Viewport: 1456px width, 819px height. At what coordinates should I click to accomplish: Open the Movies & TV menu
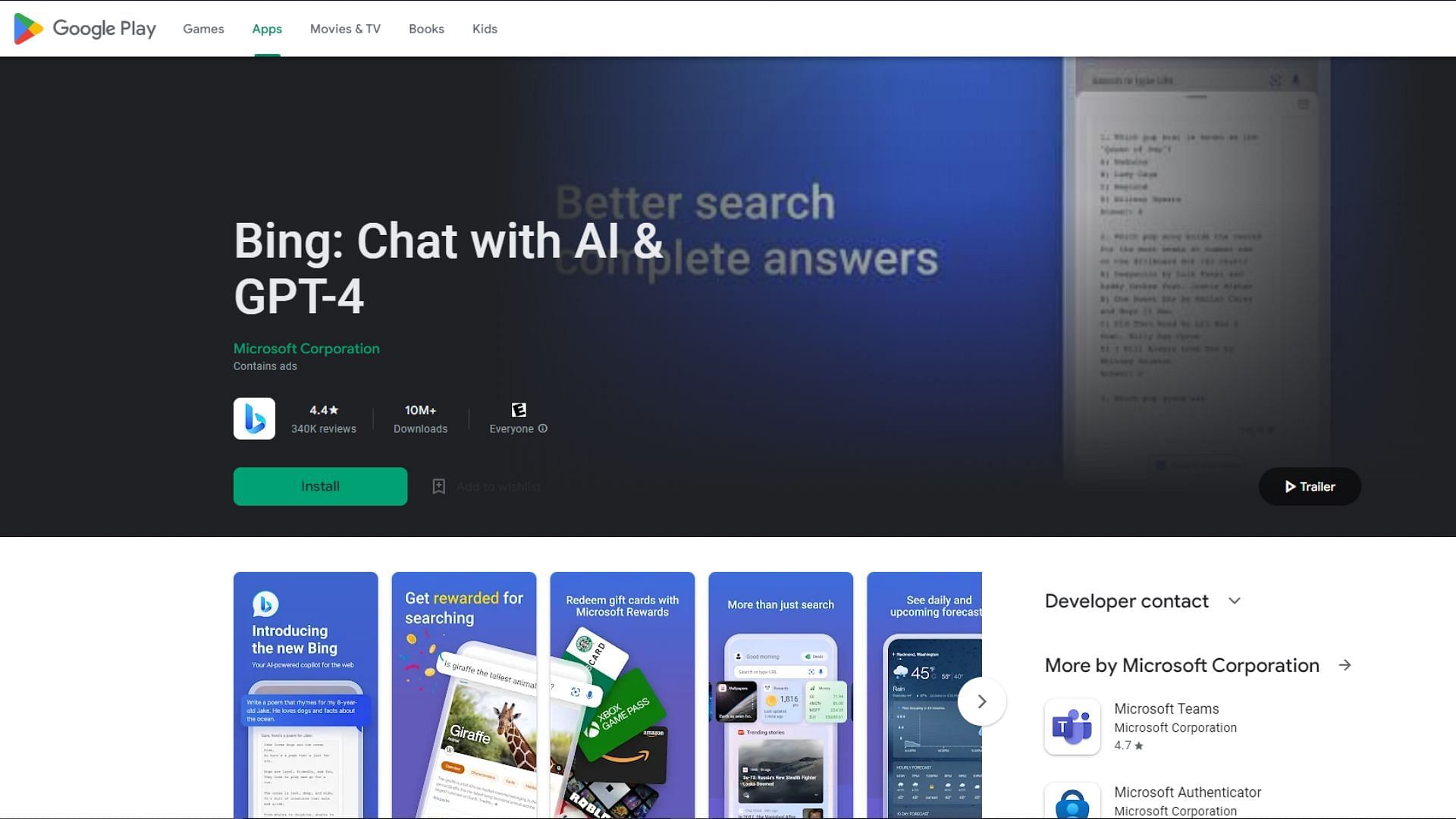pos(345,28)
